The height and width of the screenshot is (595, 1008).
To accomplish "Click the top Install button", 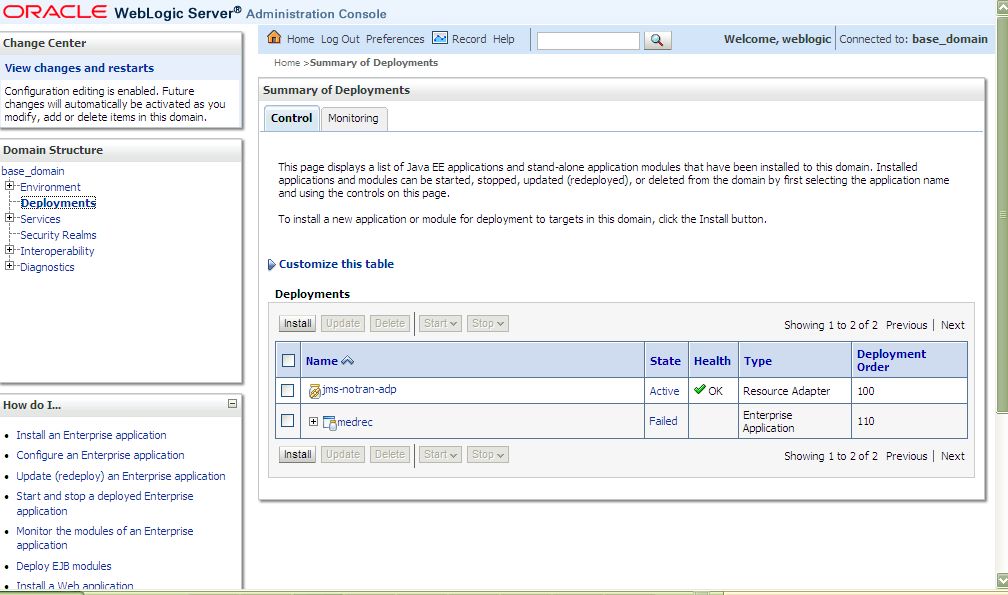I will coord(298,323).
